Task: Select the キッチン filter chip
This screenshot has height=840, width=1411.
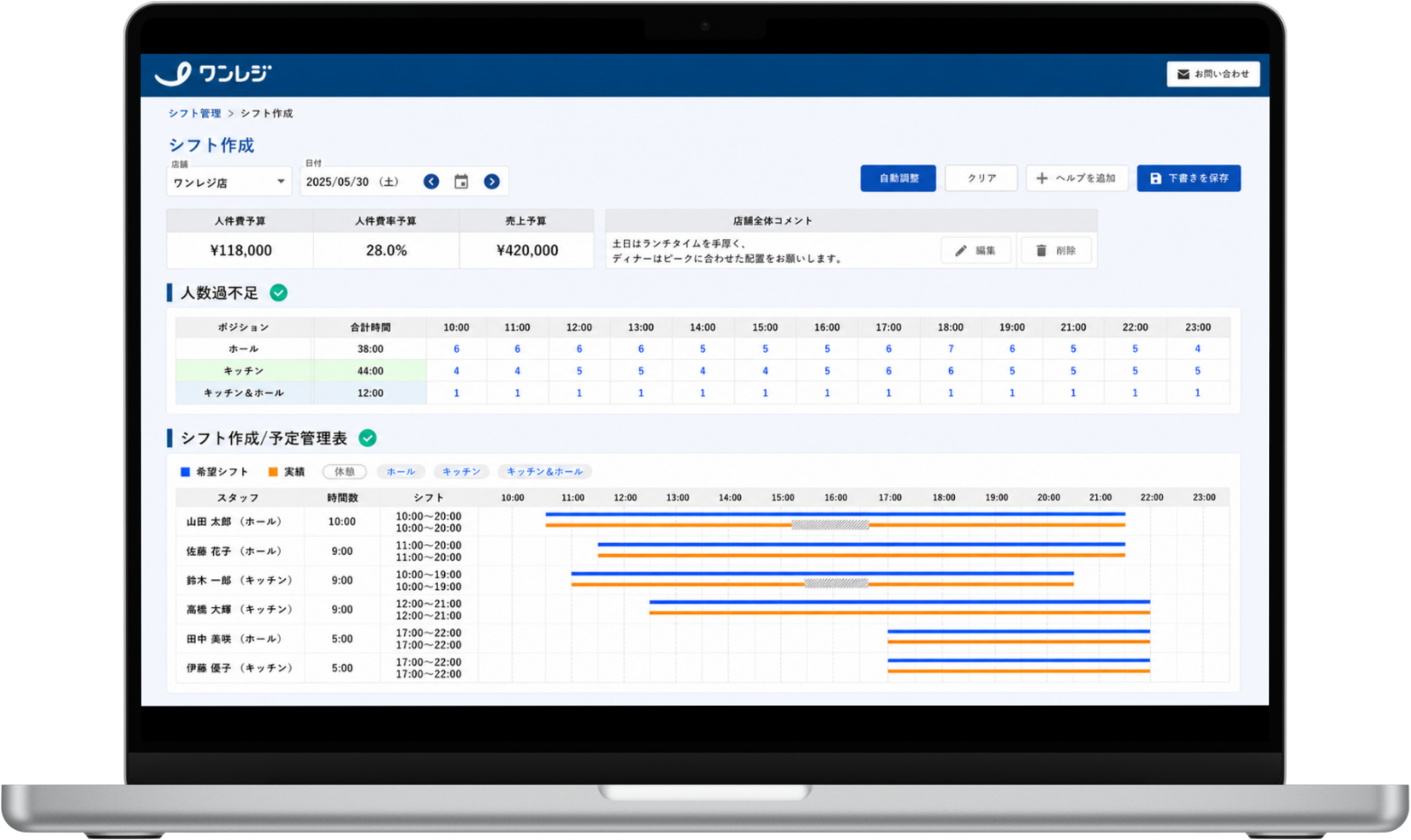Action: [x=461, y=472]
